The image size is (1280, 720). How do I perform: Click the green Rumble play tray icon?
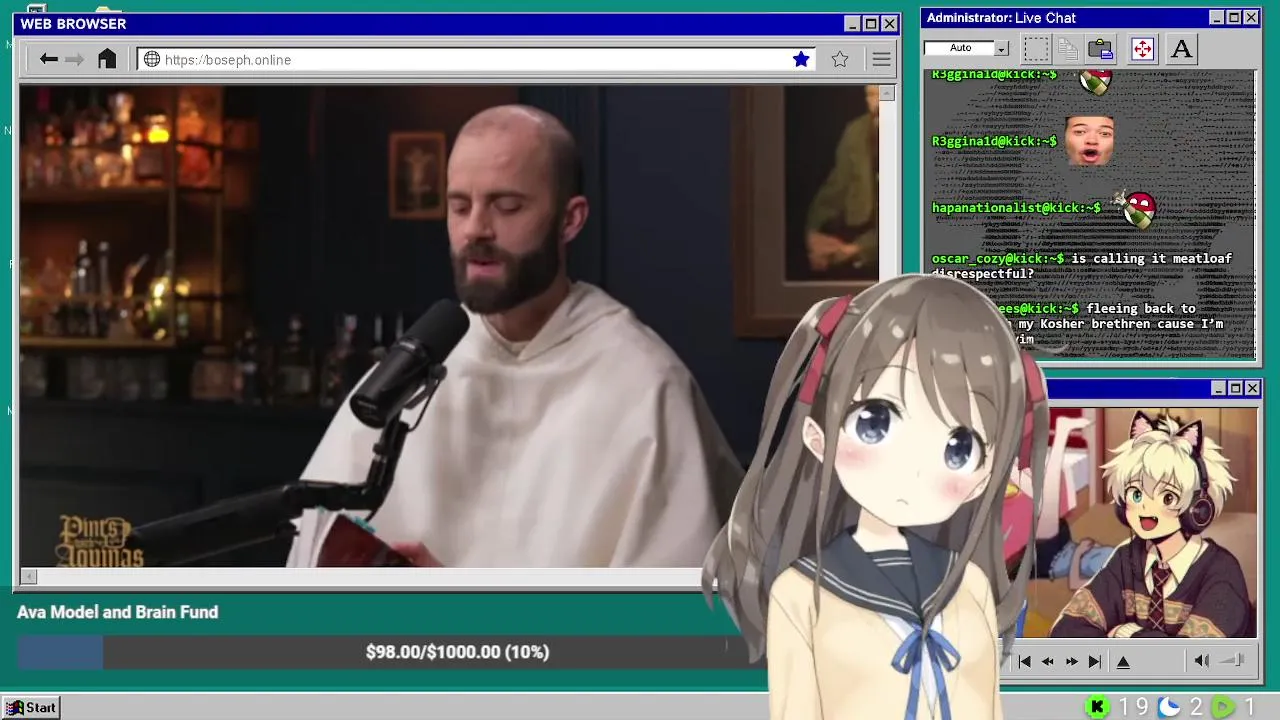click(1222, 707)
